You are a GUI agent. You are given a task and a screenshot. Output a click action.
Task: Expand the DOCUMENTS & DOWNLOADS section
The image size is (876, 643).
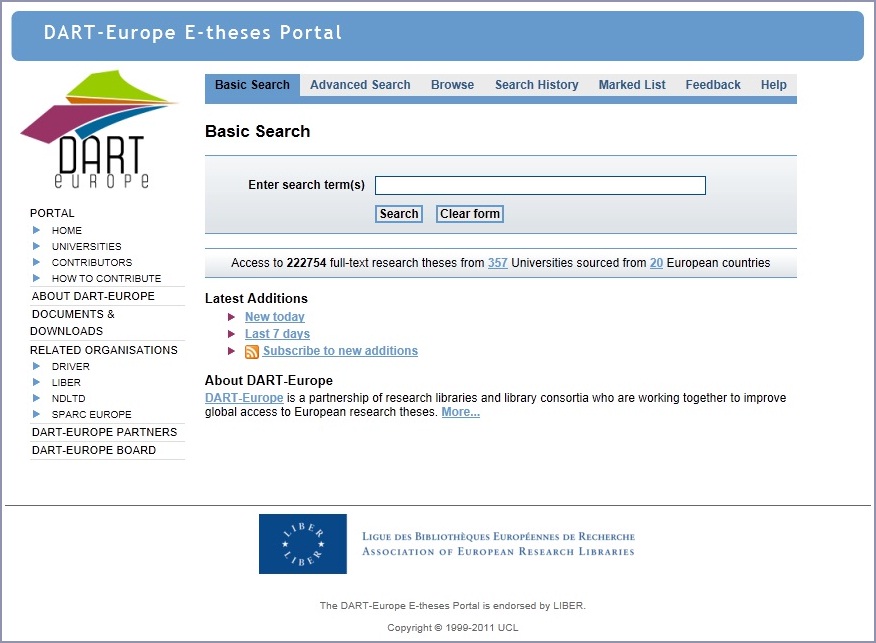coord(73,322)
